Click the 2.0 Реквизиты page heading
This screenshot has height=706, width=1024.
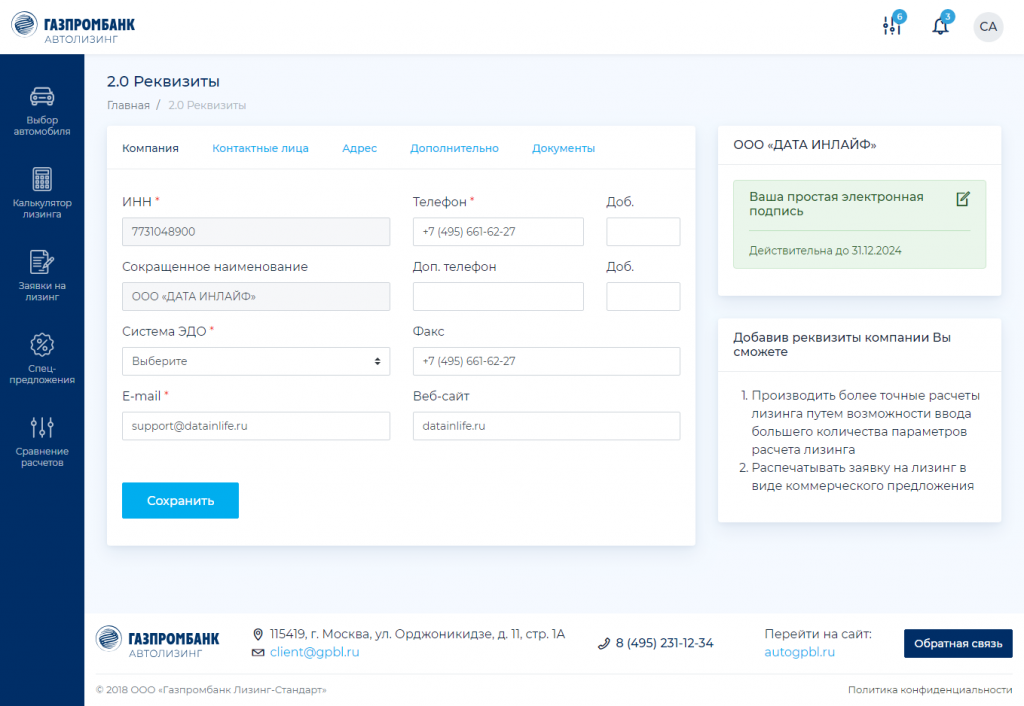(163, 82)
